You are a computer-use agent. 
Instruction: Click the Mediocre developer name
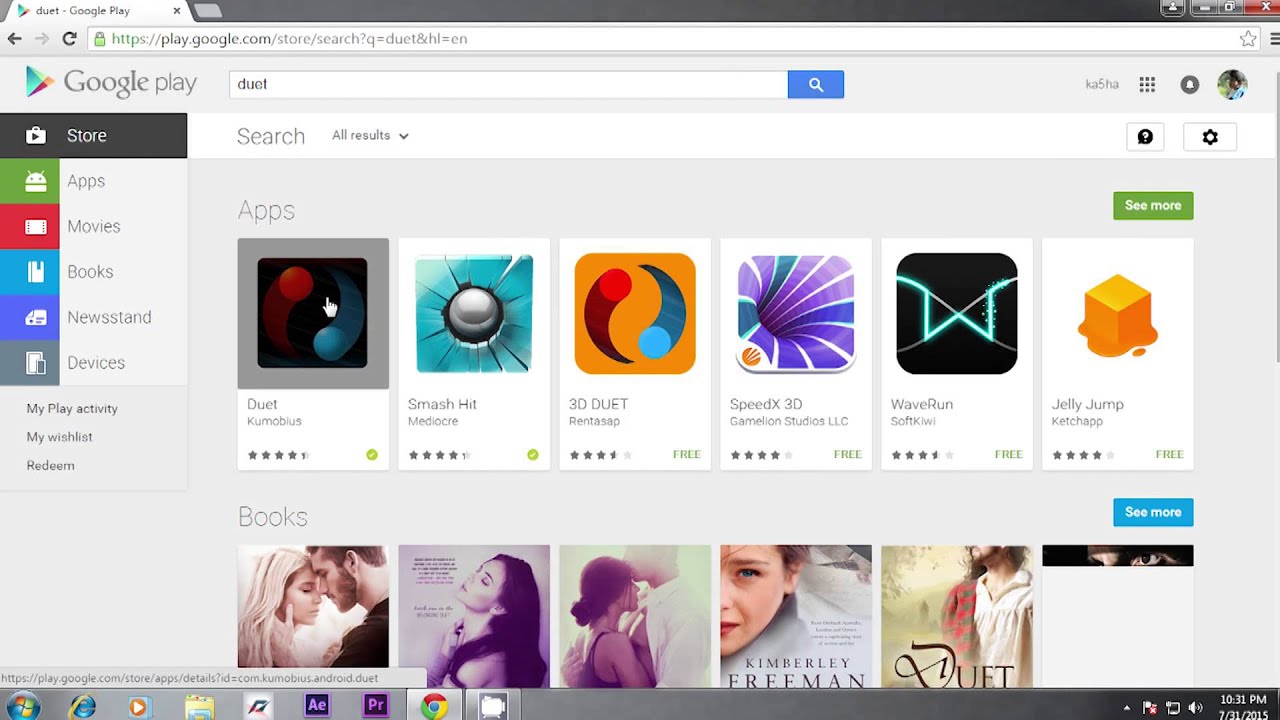tap(433, 421)
